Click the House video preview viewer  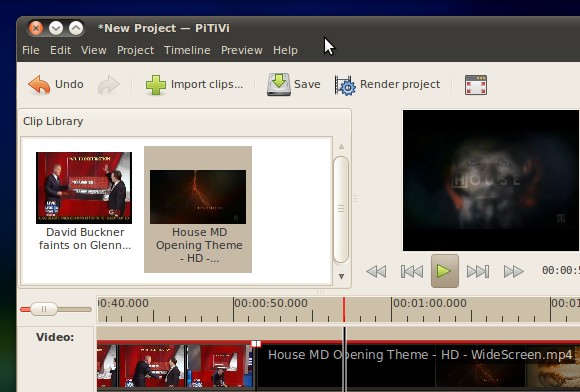click(491, 180)
